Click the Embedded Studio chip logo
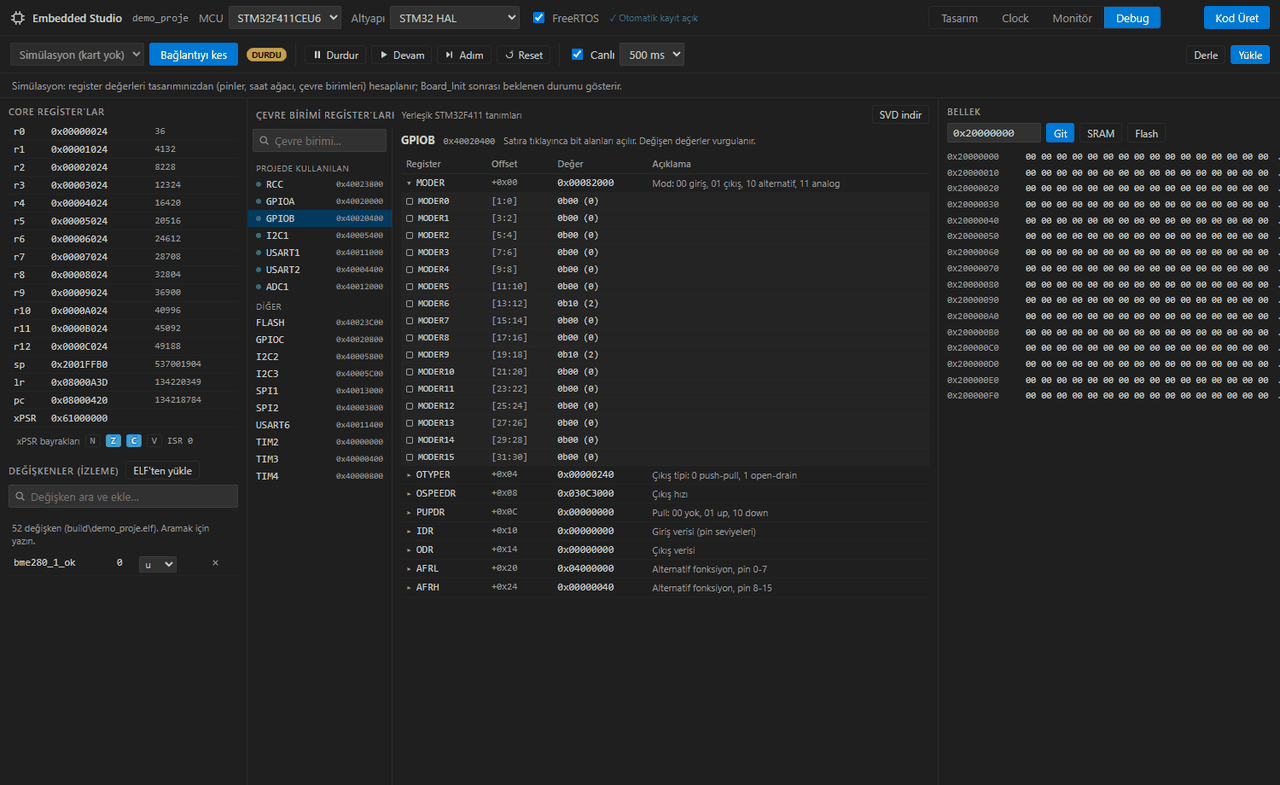The width and height of the screenshot is (1280, 785). (18, 18)
